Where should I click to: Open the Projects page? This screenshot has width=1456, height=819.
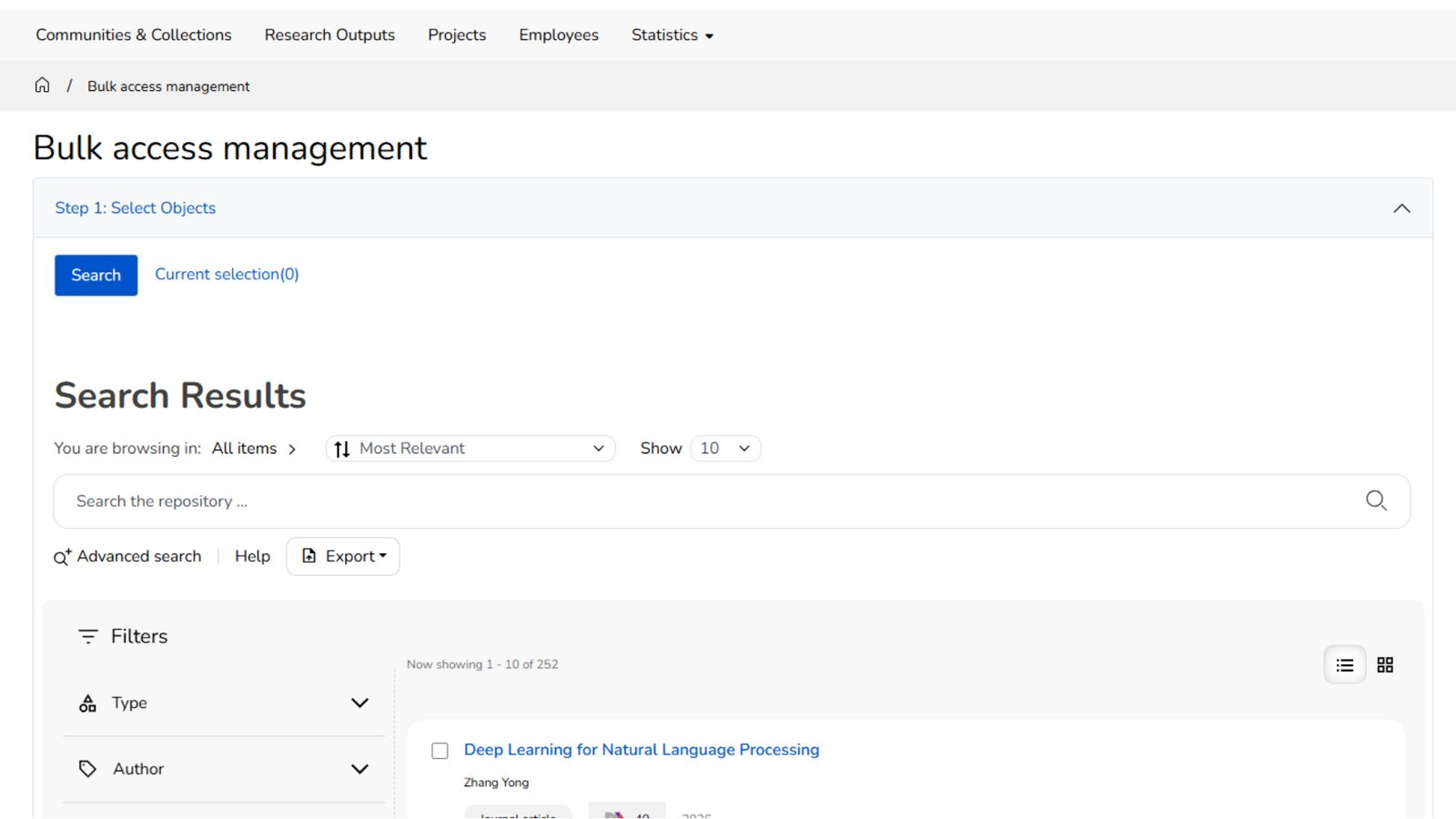point(457,35)
